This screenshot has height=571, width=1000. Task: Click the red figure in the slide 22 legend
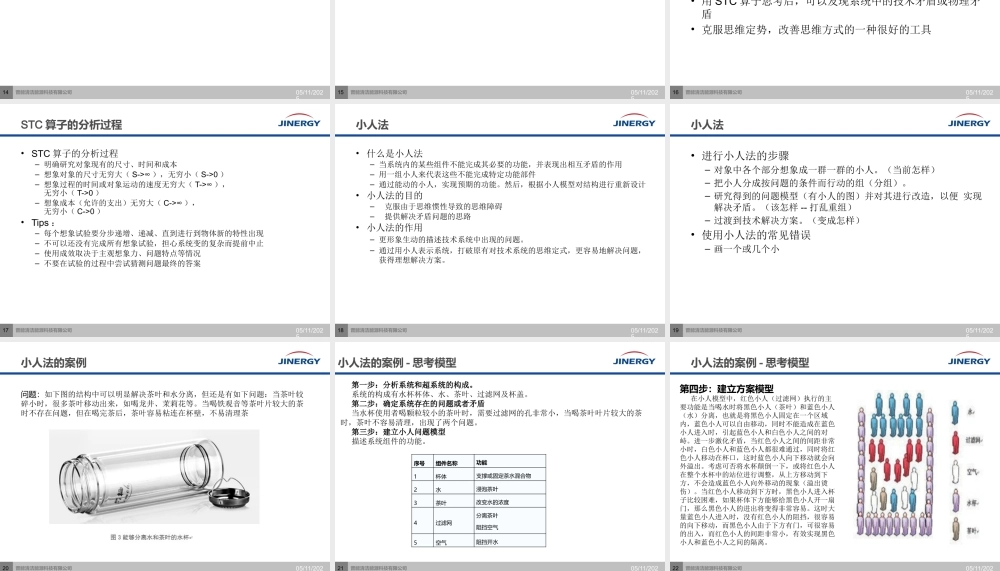pos(955,441)
